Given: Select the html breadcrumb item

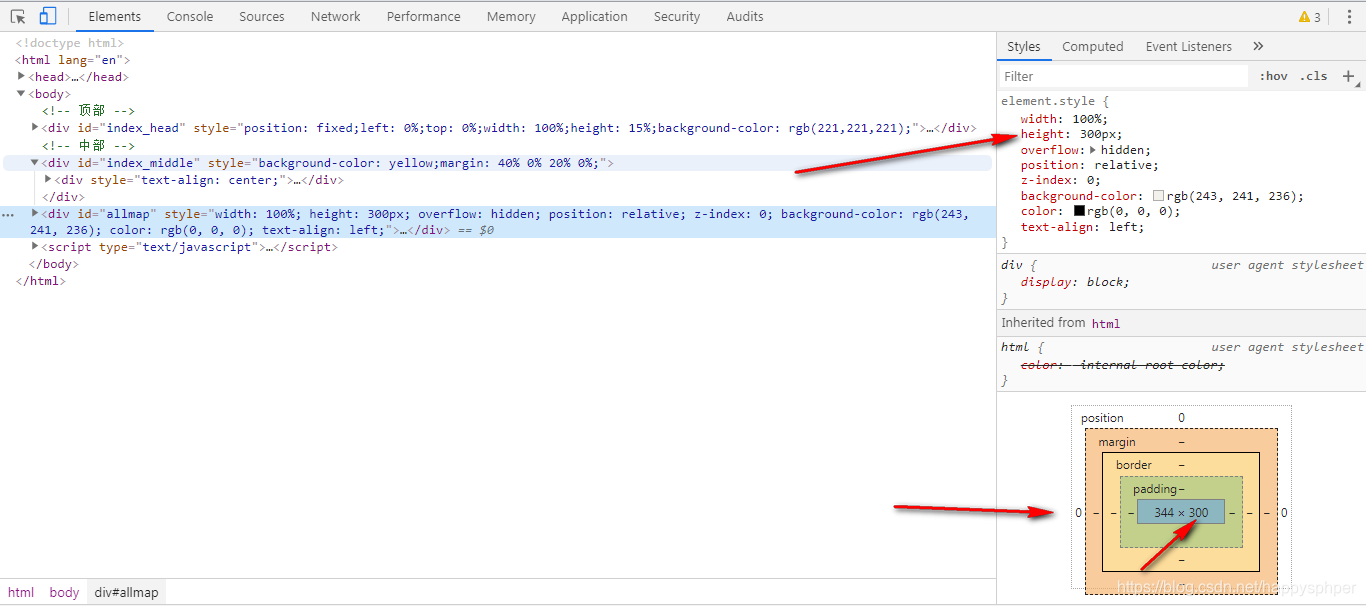Looking at the screenshot, I should click(x=21, y=592).
